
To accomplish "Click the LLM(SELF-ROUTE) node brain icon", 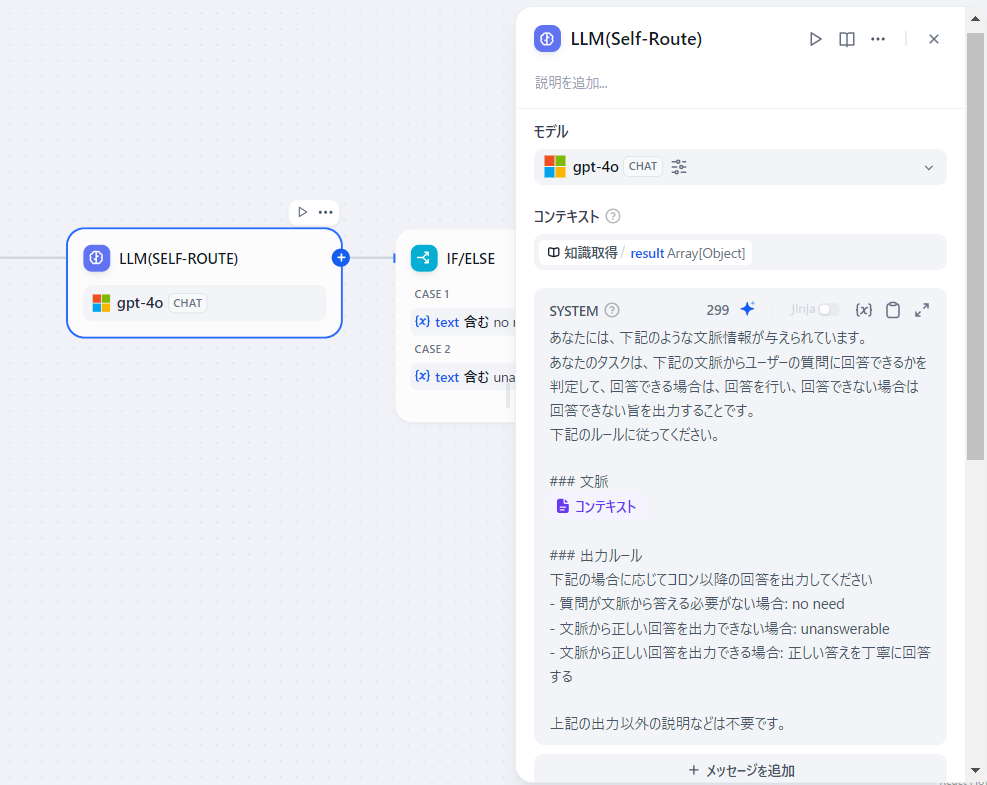I will [x=96, y=258].
